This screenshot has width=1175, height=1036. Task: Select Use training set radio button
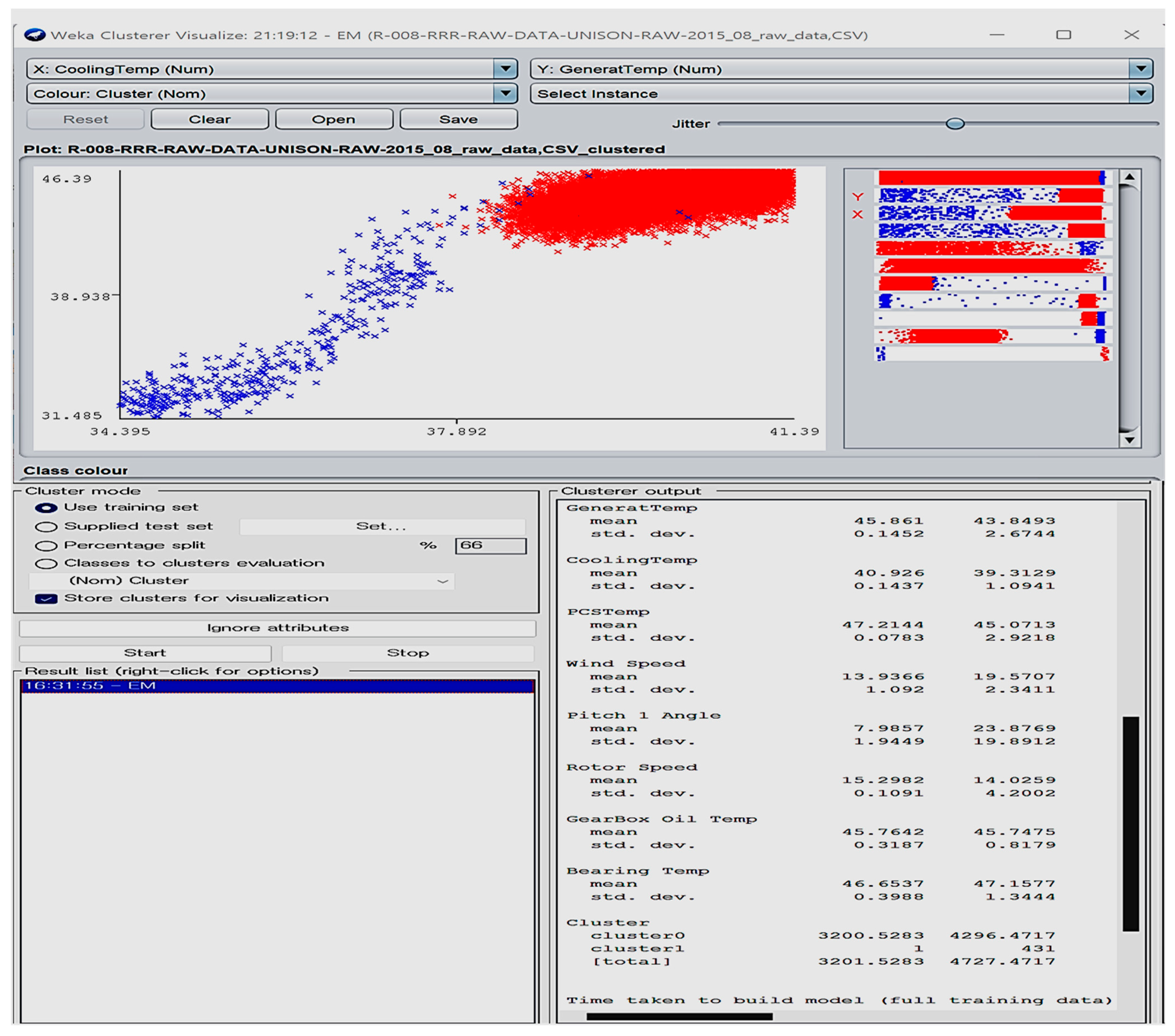[47, 507]
